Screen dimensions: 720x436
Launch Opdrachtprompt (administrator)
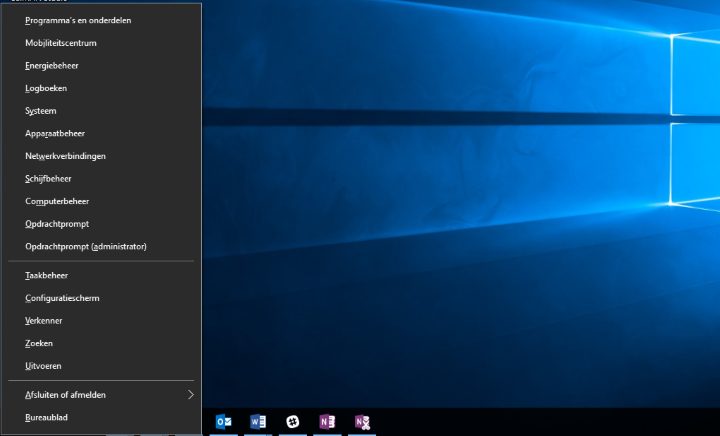(86, 246)
